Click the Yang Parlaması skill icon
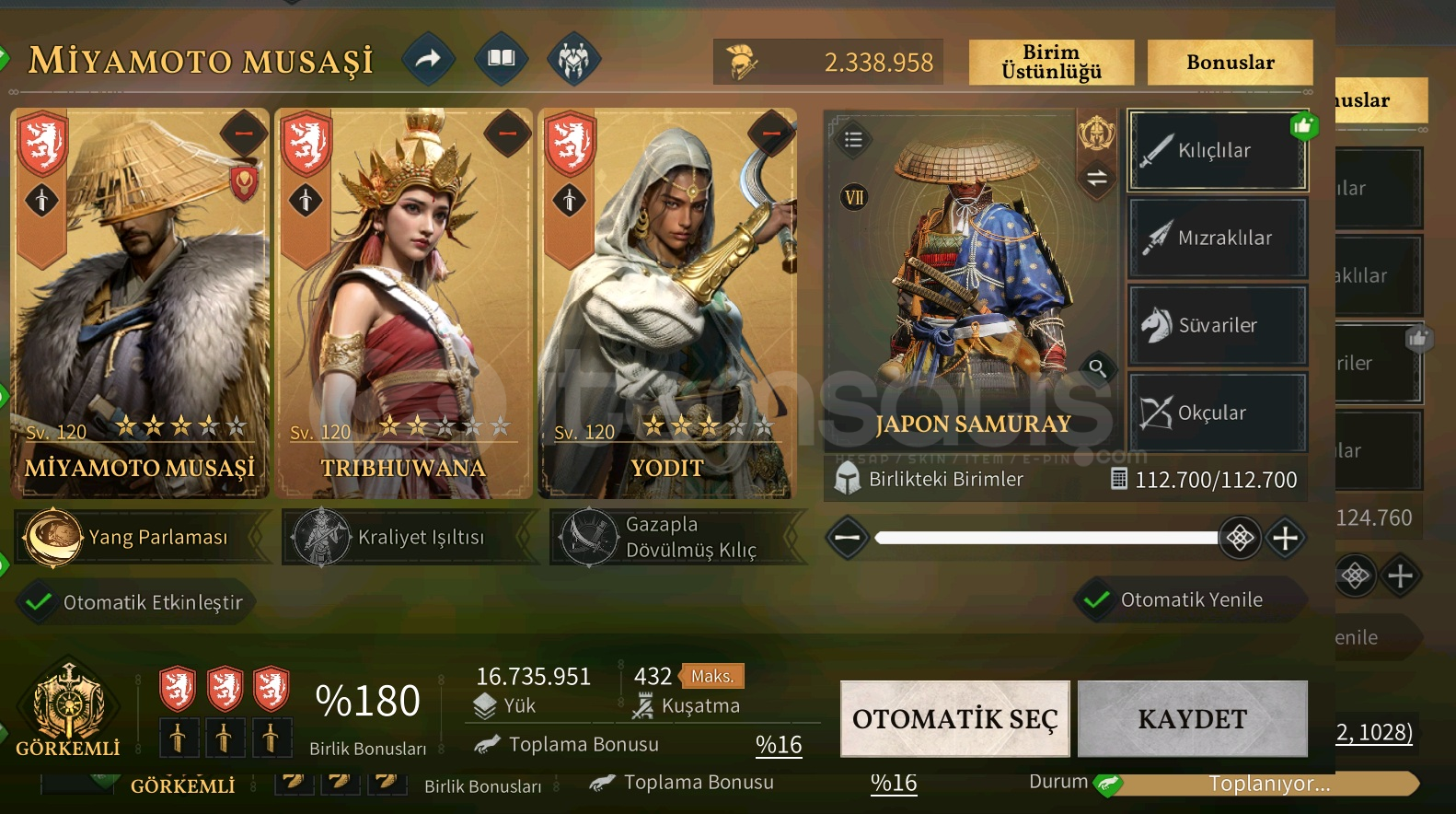The height and width of the screenshot is (814, 1456). 52,537
